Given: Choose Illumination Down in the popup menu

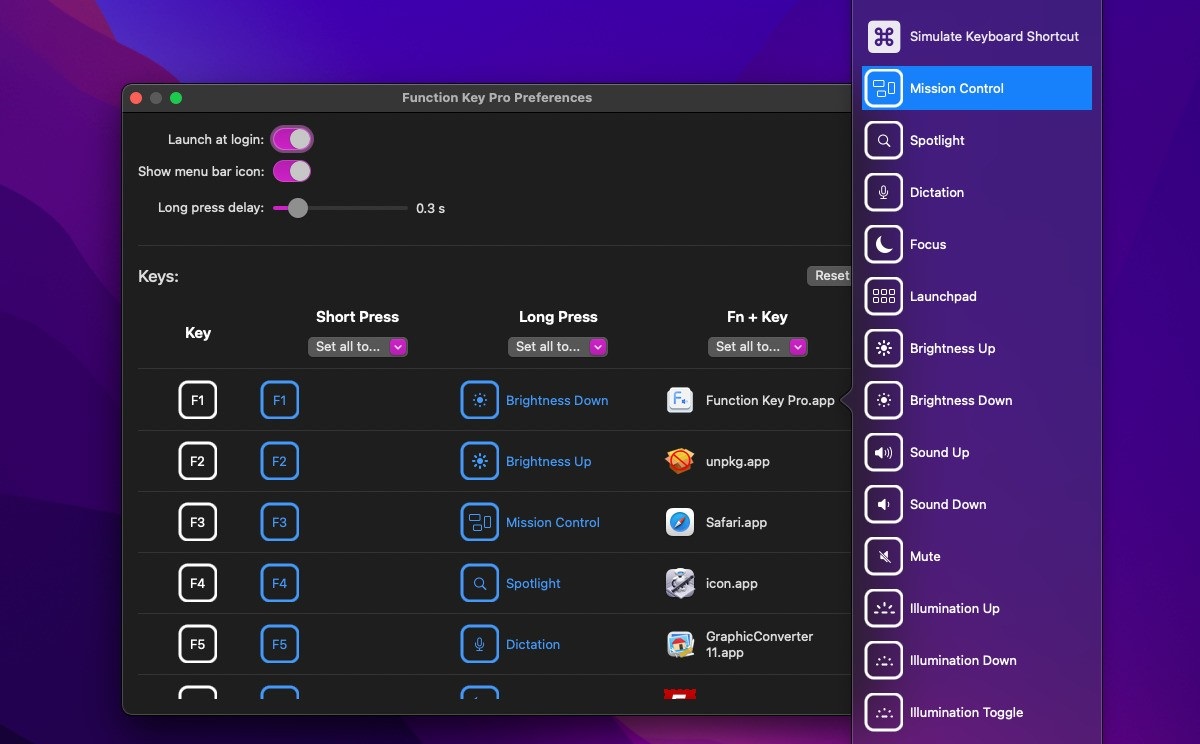Looking at the screenshot, I should 977,660.
